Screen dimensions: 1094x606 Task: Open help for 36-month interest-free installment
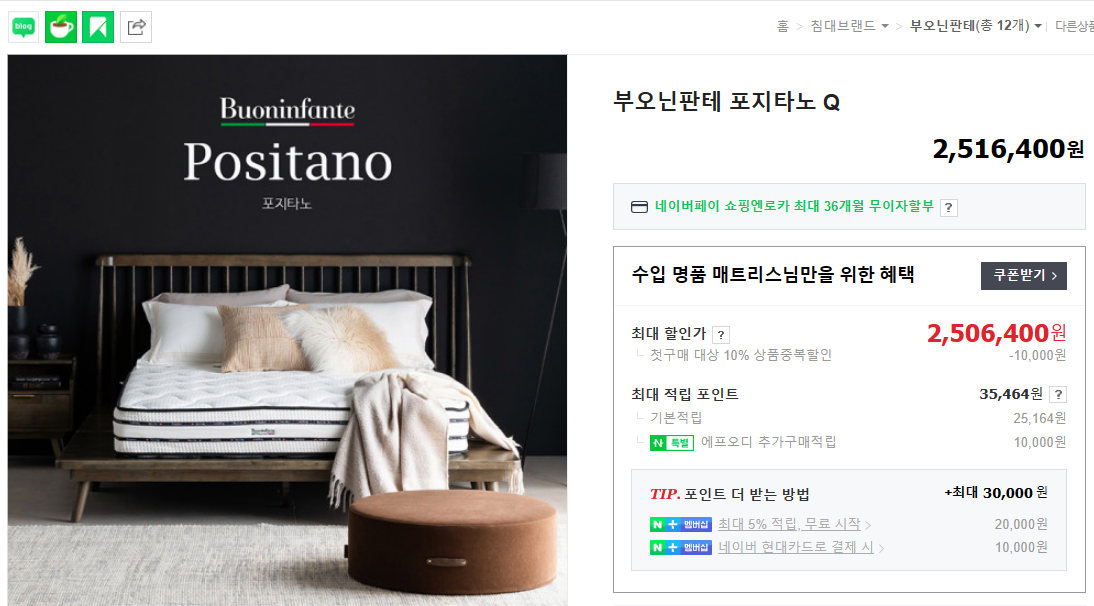pos(948,208)
